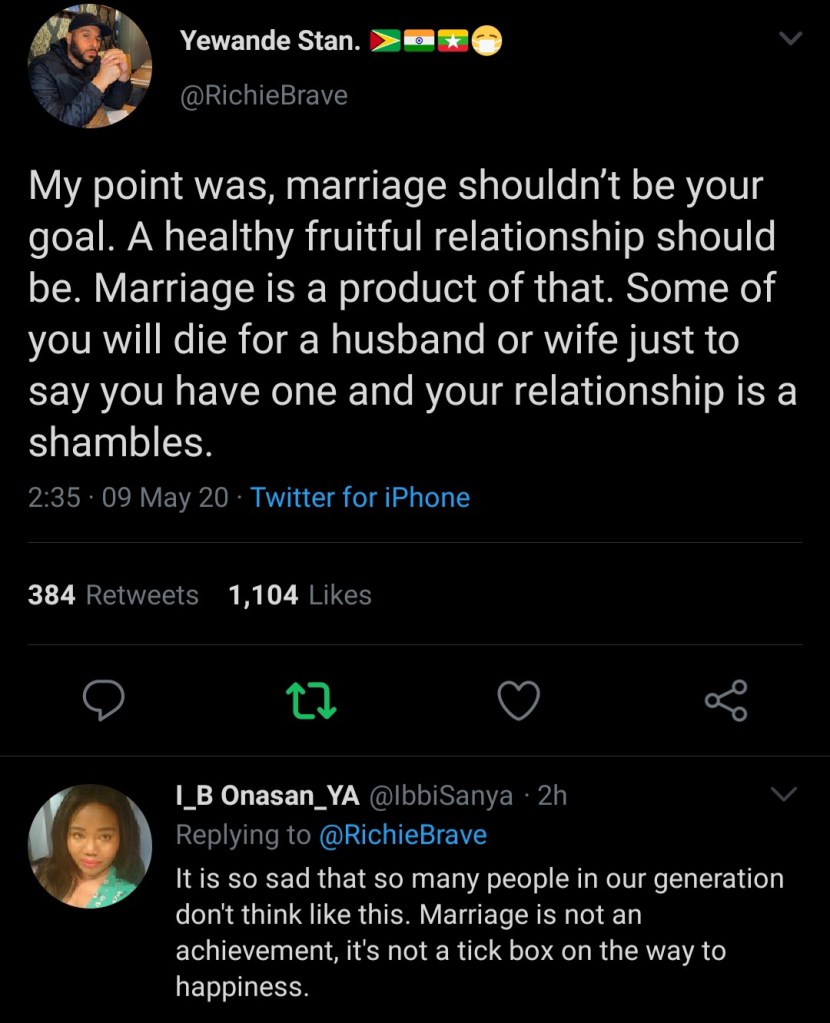Expand the chevron menu on RichieBrave's tweet
The width and height of the screenshot is (830, 1023).
click(790, 40)
